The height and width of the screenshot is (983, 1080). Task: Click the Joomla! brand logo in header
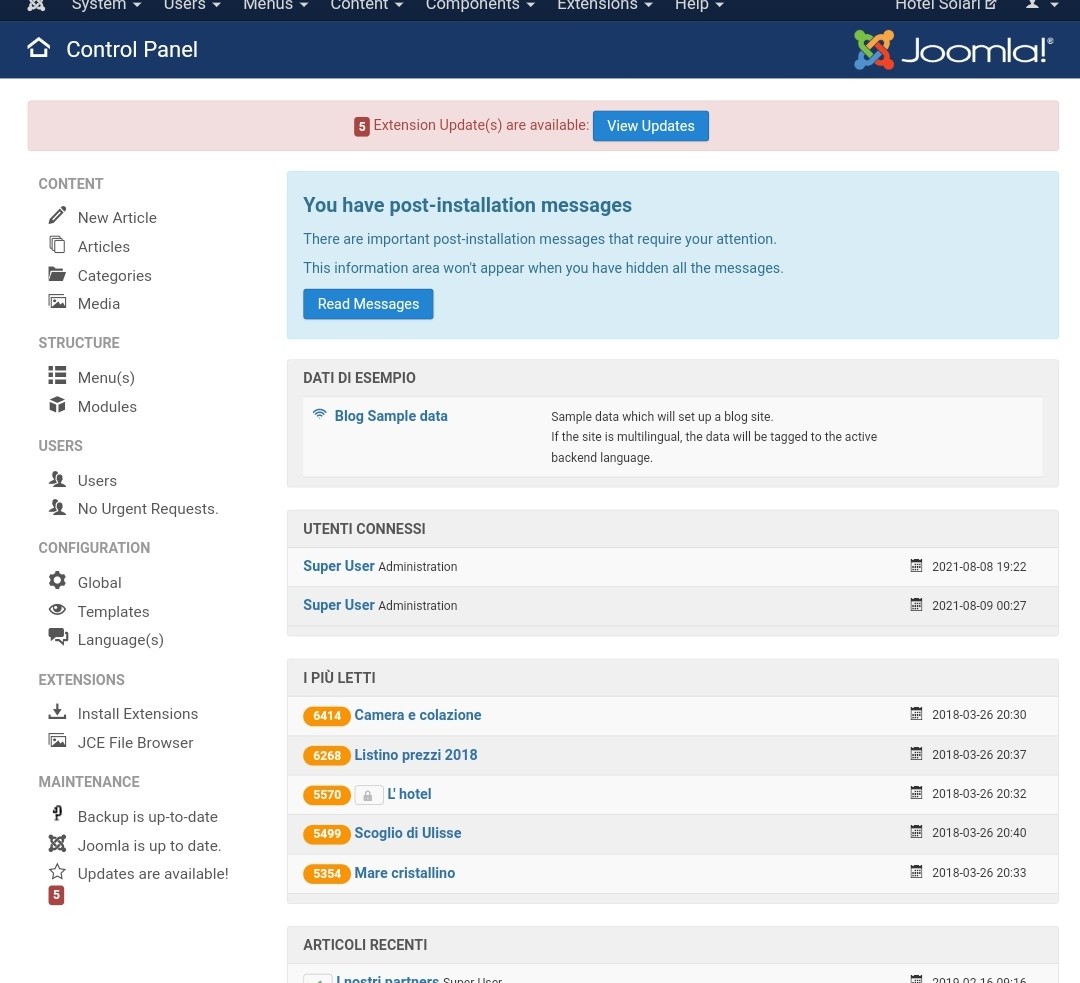coord(953,50)
